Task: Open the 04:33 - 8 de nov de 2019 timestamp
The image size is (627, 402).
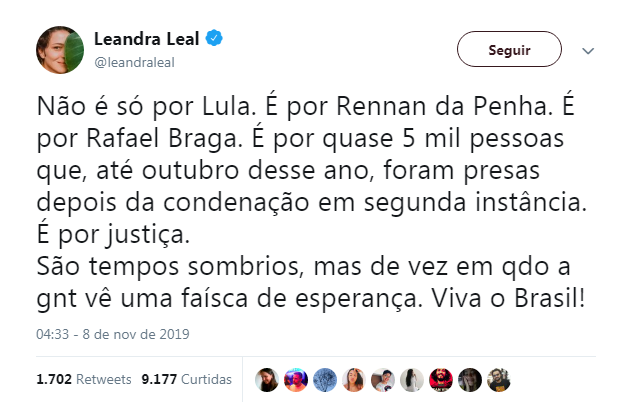Action: coord(112,333)
